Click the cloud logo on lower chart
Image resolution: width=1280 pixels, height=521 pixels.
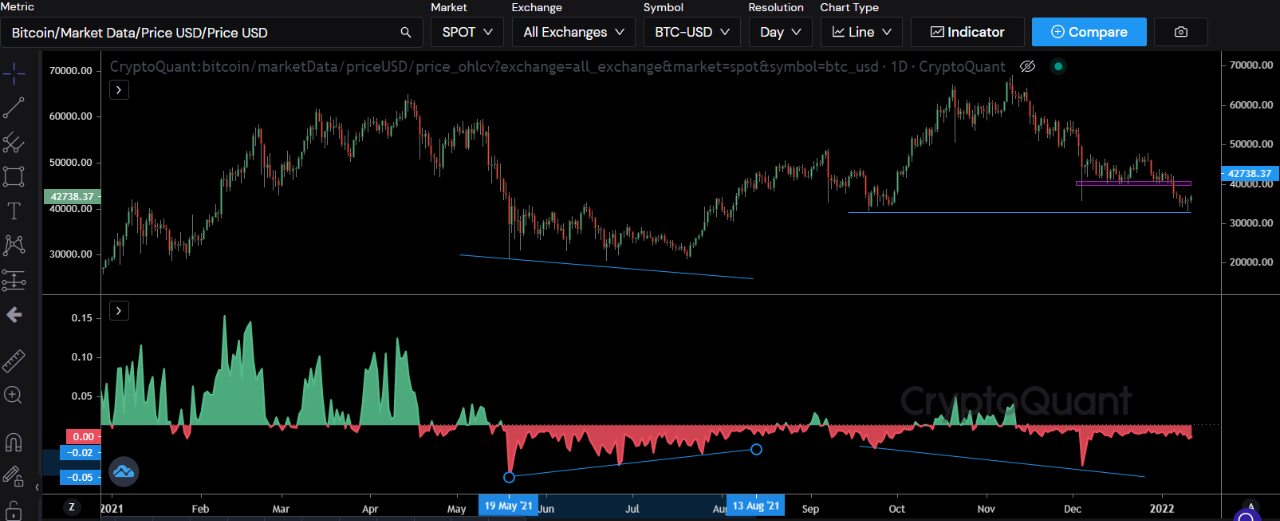pos(123,470)
